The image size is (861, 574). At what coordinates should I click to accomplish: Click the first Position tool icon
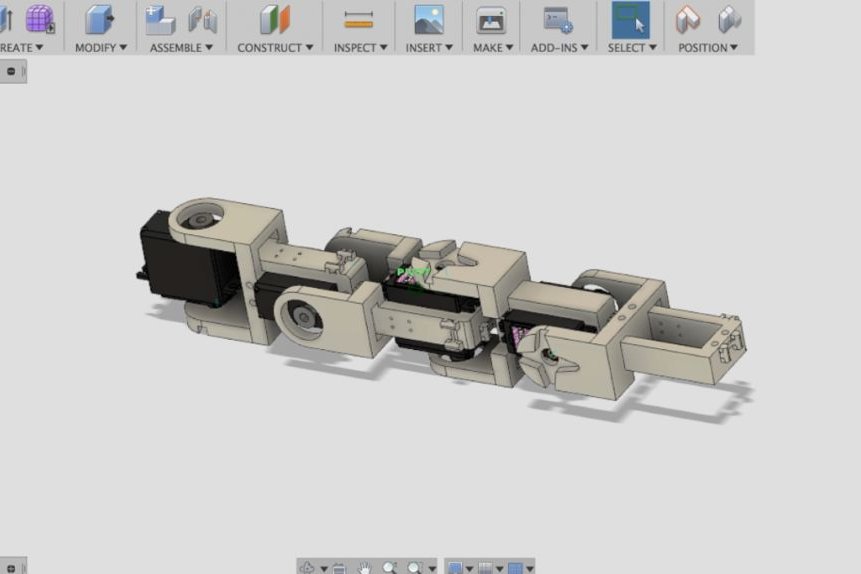coord(687,19)
